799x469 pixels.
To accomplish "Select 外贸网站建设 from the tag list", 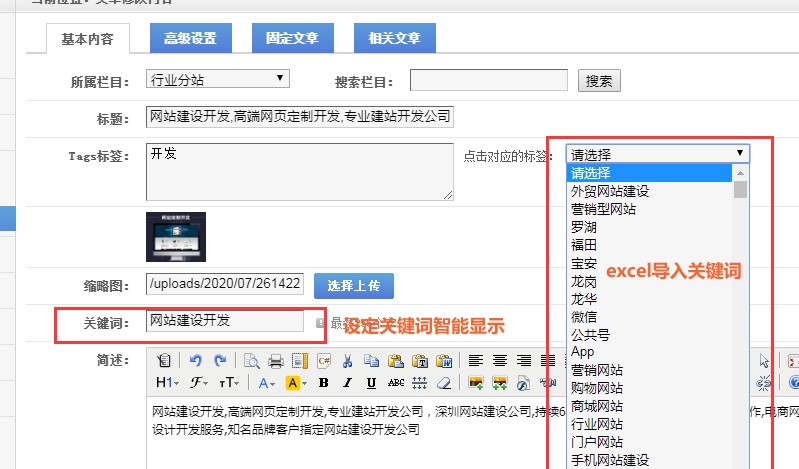I will (609, 191).
